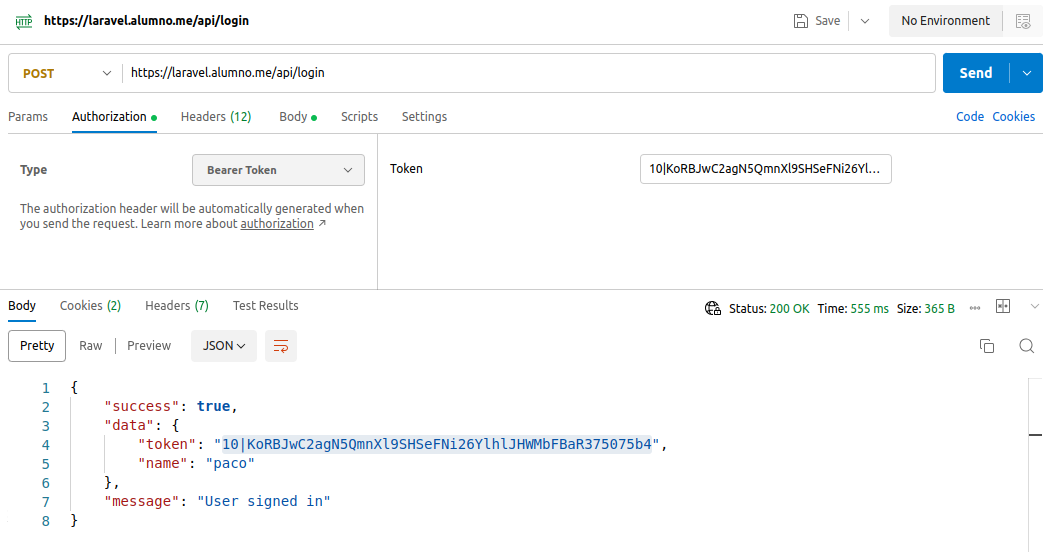1043x552 pixels.
Task: Expand the Save options arrow
Action: coord(865,21)
